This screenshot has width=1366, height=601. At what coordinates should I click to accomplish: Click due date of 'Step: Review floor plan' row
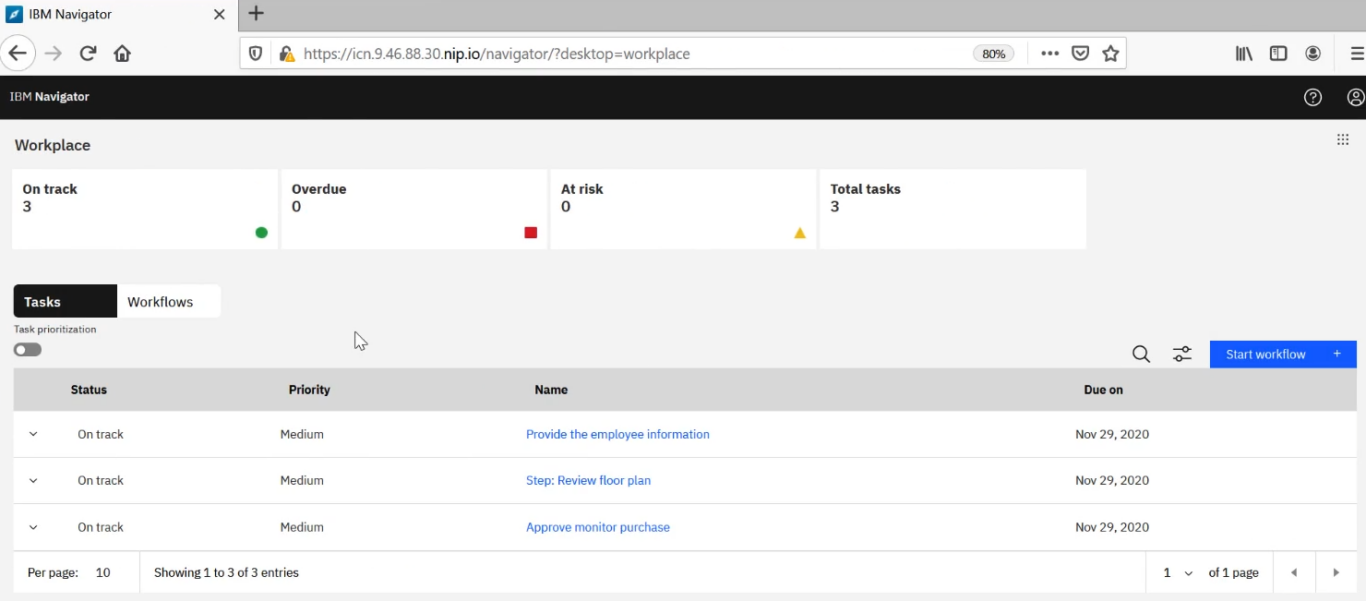(x=1112, y=481)
